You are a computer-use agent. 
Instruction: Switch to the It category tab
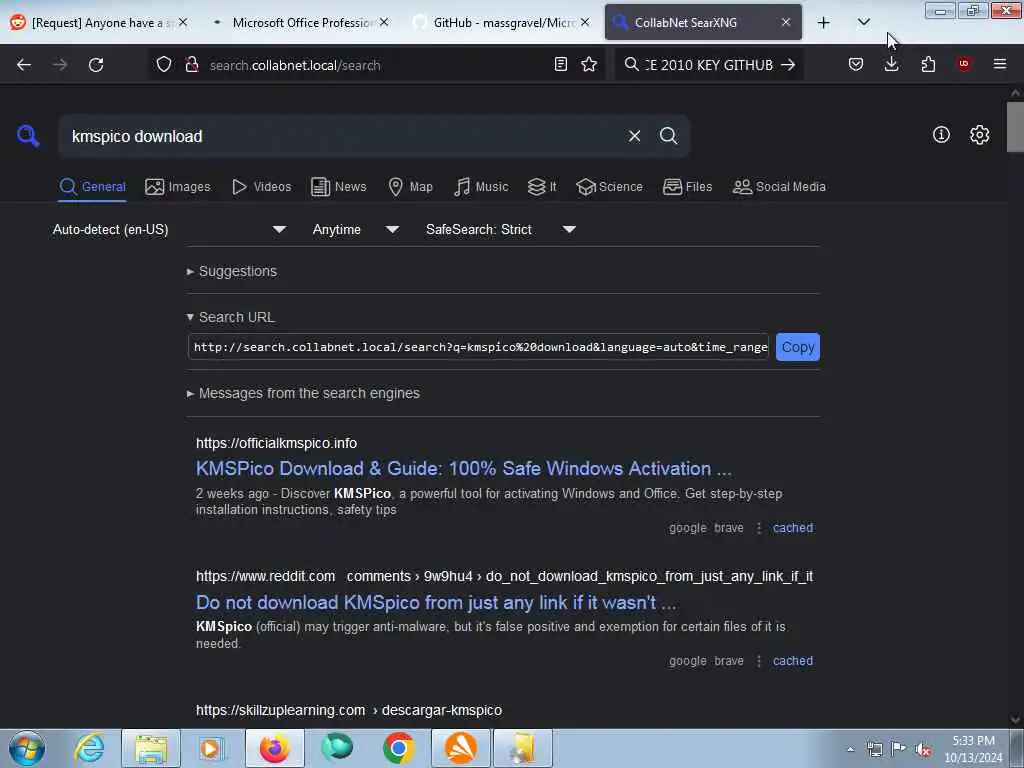(542, 187)
